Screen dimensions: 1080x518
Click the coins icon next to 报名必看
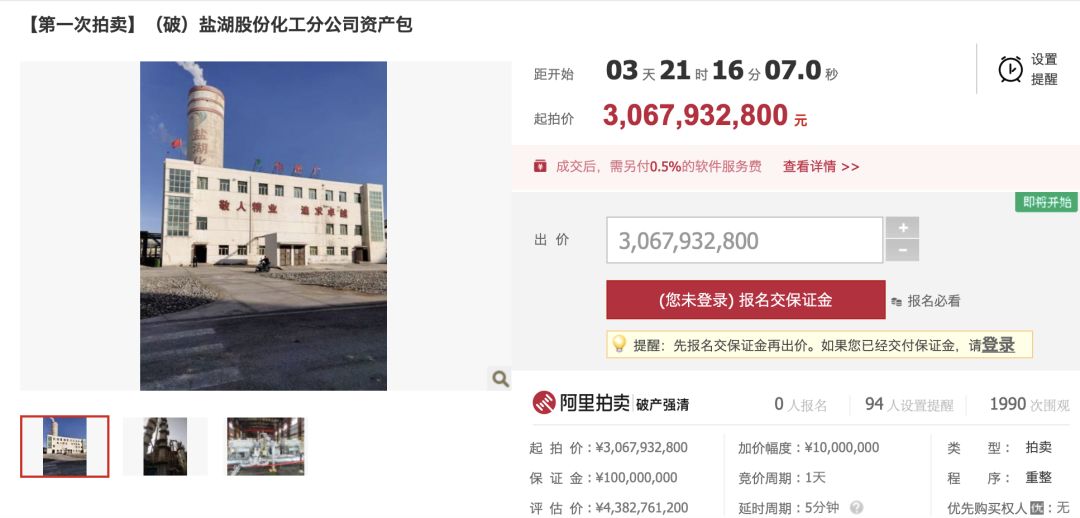pos(896,301)
